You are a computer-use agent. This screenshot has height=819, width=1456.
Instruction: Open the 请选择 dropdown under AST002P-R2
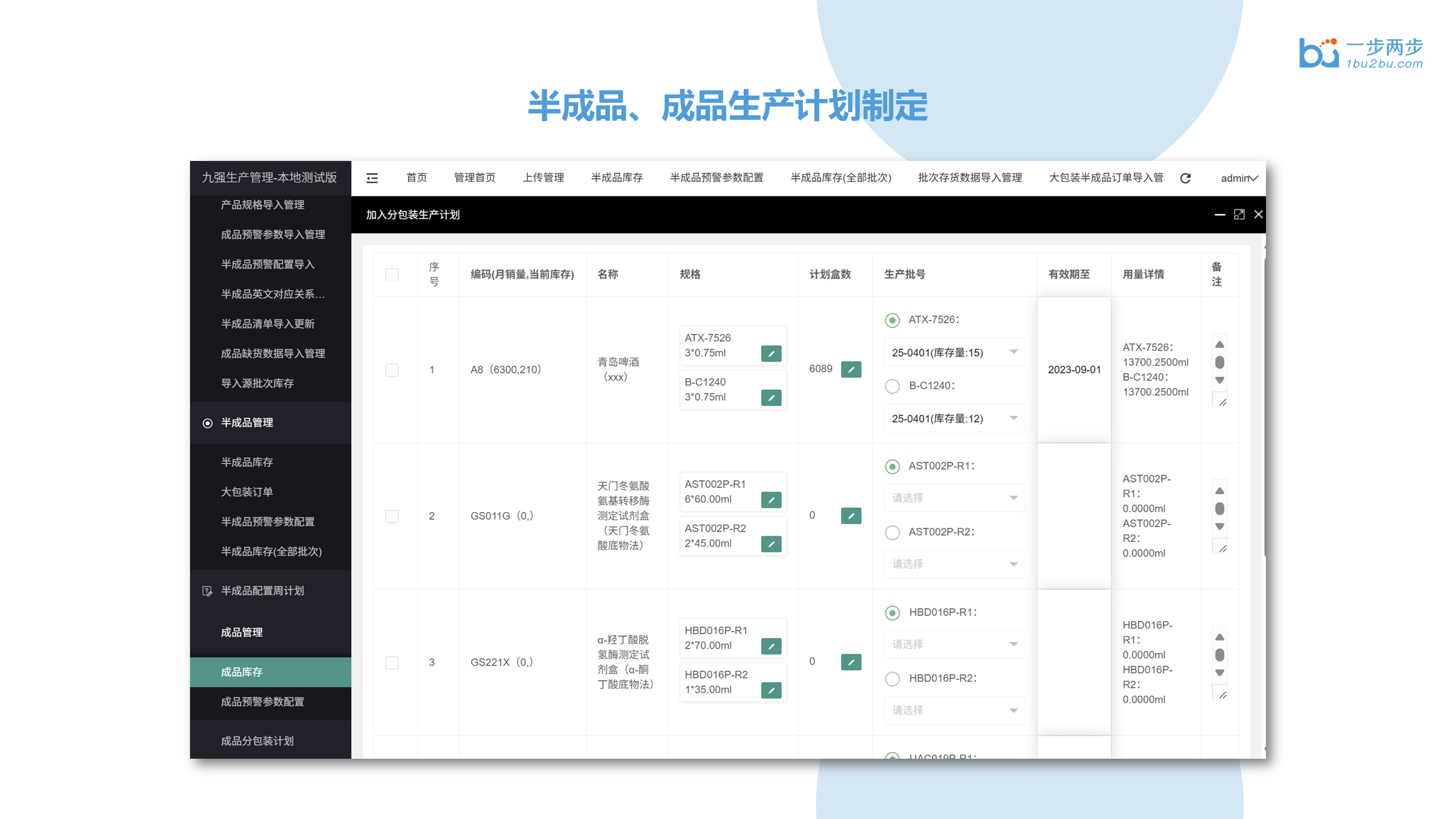954,564
